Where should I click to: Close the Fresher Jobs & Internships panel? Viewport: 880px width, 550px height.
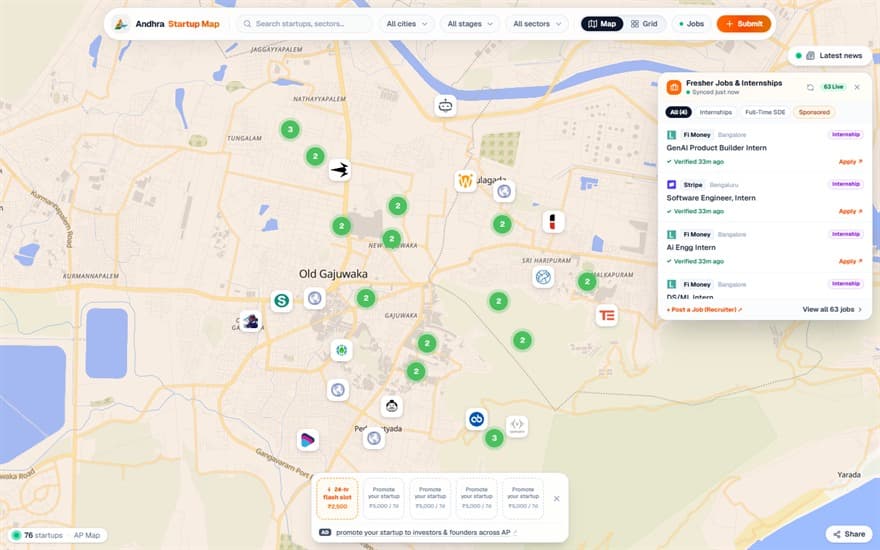(x=857, y=87)
